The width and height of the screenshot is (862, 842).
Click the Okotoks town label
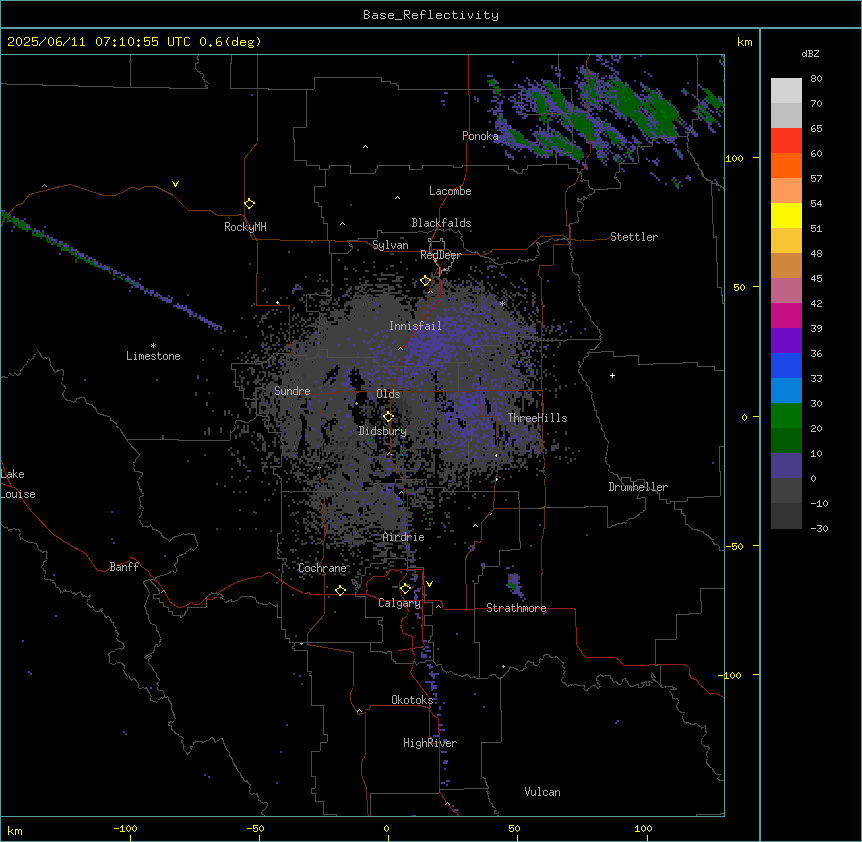[x=412, y=700]
